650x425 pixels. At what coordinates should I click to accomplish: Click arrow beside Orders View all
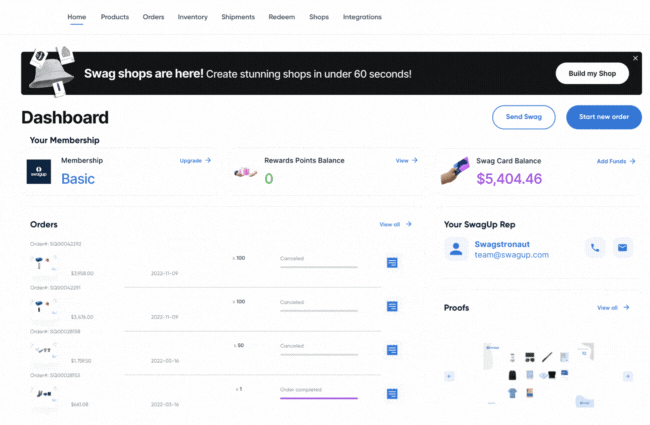click(x=409, y=224)
